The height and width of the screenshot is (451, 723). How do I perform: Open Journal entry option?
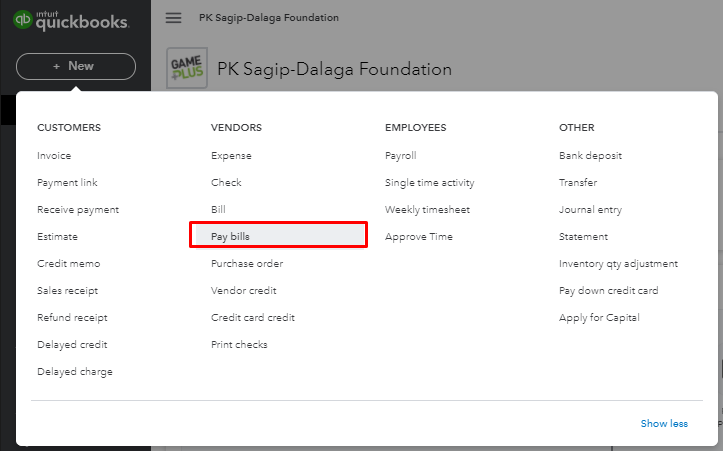[x=590, y=210]
